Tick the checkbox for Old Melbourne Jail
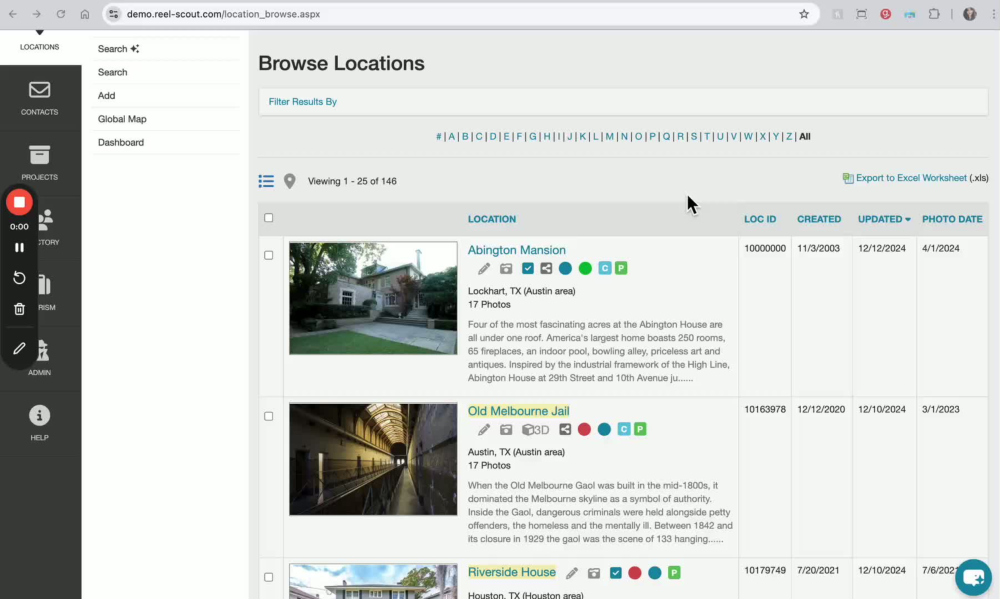Screen dimensions: 1000x599 pos(268,416)
